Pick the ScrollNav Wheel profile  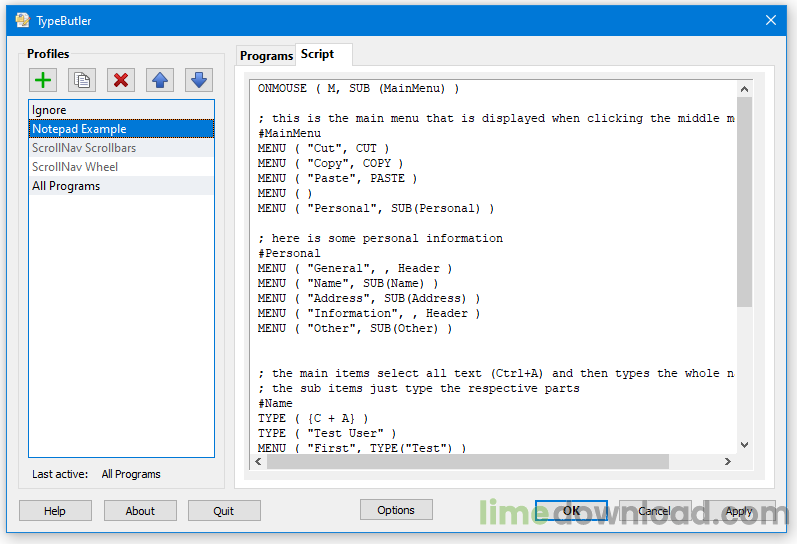click(121, 167)
